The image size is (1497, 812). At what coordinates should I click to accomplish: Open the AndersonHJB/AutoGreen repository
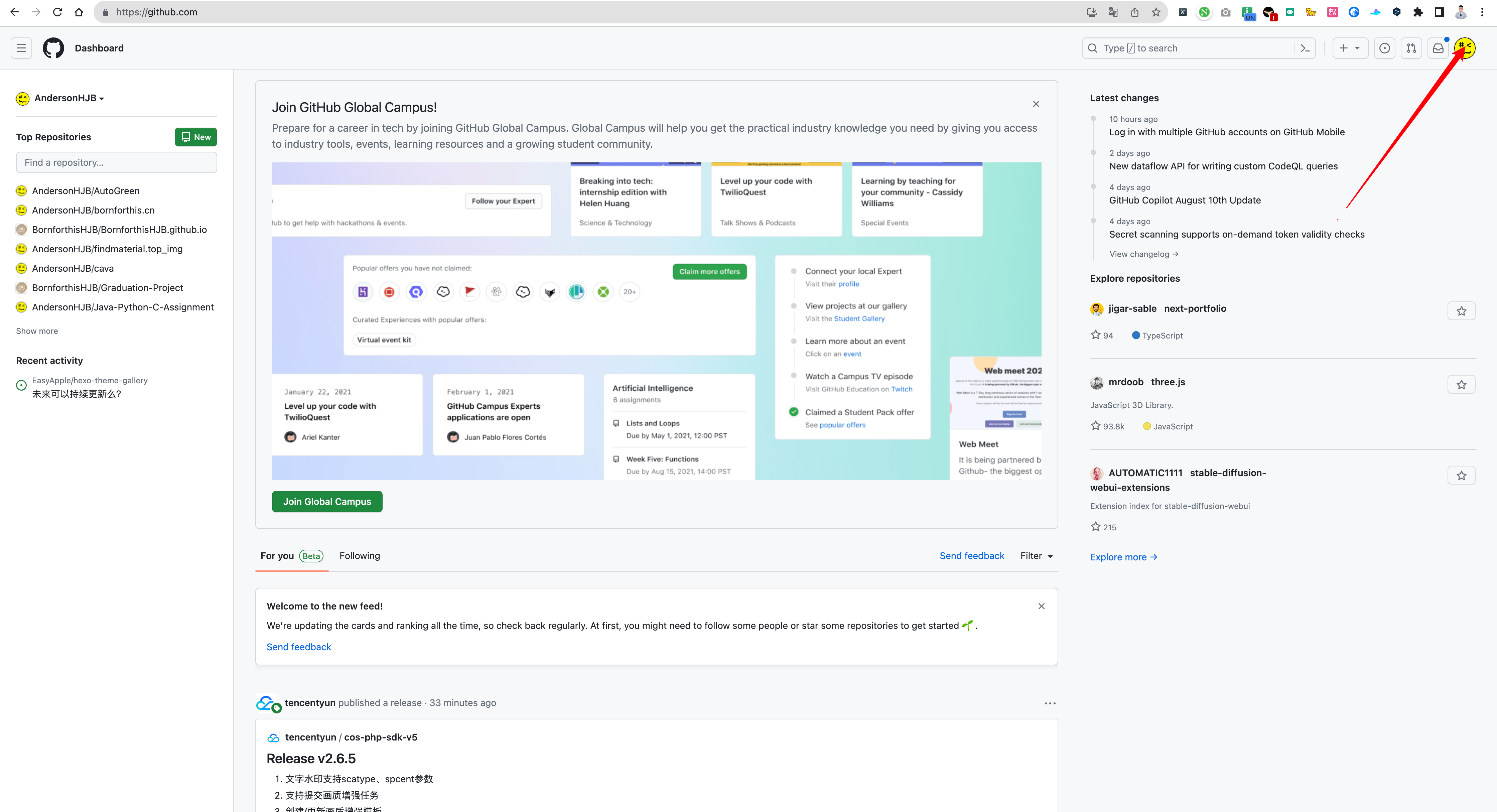click(86, 191)
